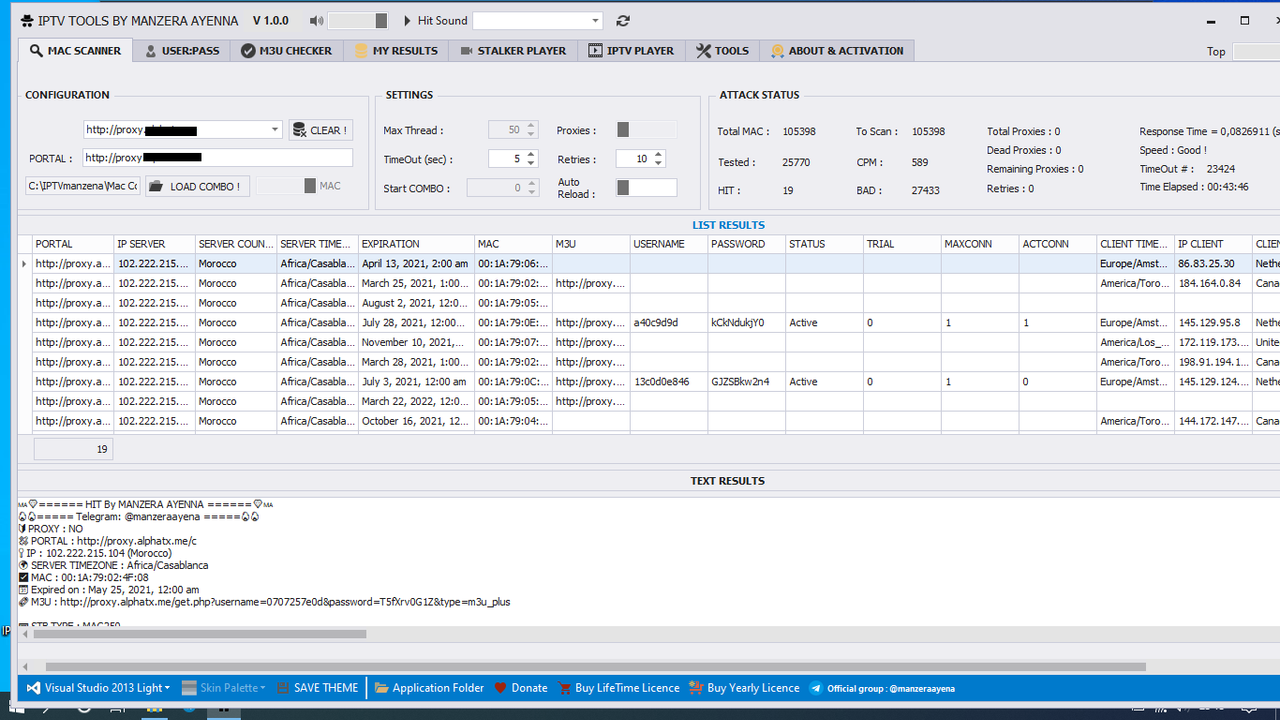Increase the TimeOut (sec) stepper value
The height and width of the screenshot is (720, 1280).
pyautogui.click(x=531, y=154)
